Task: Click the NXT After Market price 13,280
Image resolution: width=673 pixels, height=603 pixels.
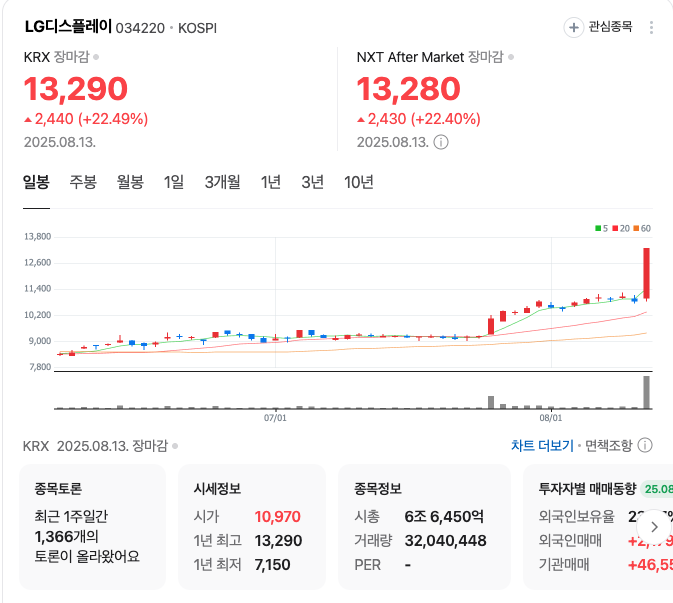Action: coord(409,89)
